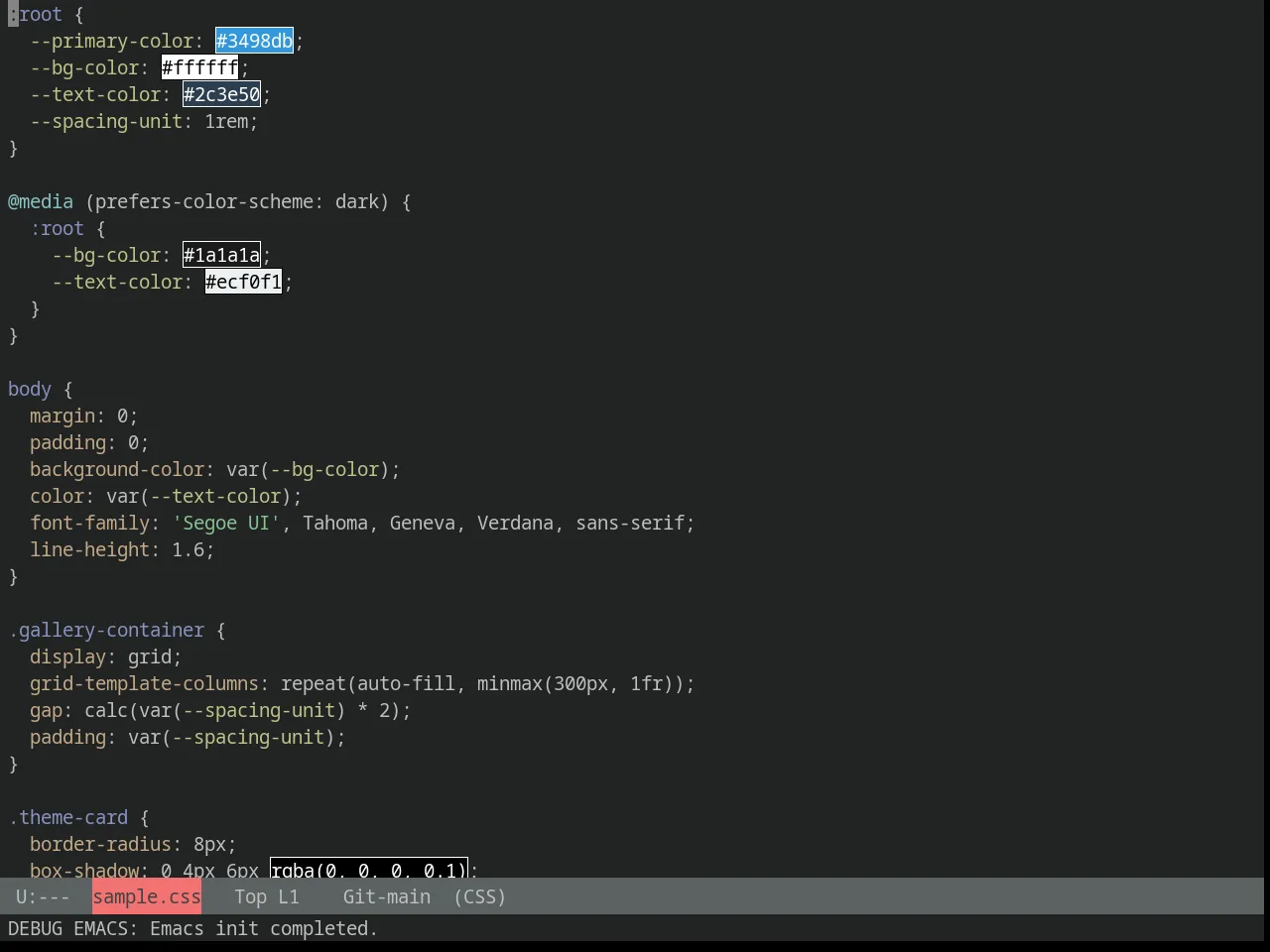Click on 'prefers-color-scheme: dark' text
Screen dimensions: 1270x952
[237, 201]
